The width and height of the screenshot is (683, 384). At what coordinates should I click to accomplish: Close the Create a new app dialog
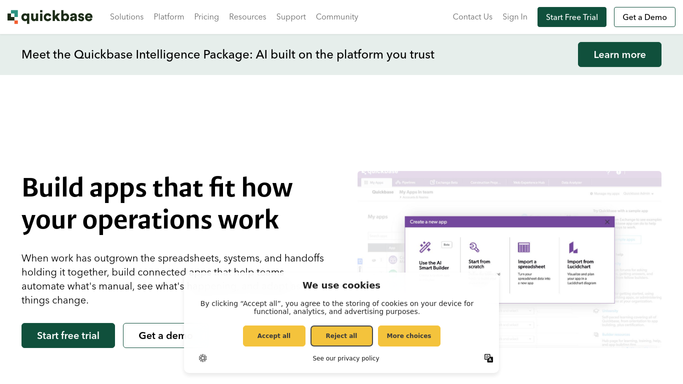coord(607,222)
